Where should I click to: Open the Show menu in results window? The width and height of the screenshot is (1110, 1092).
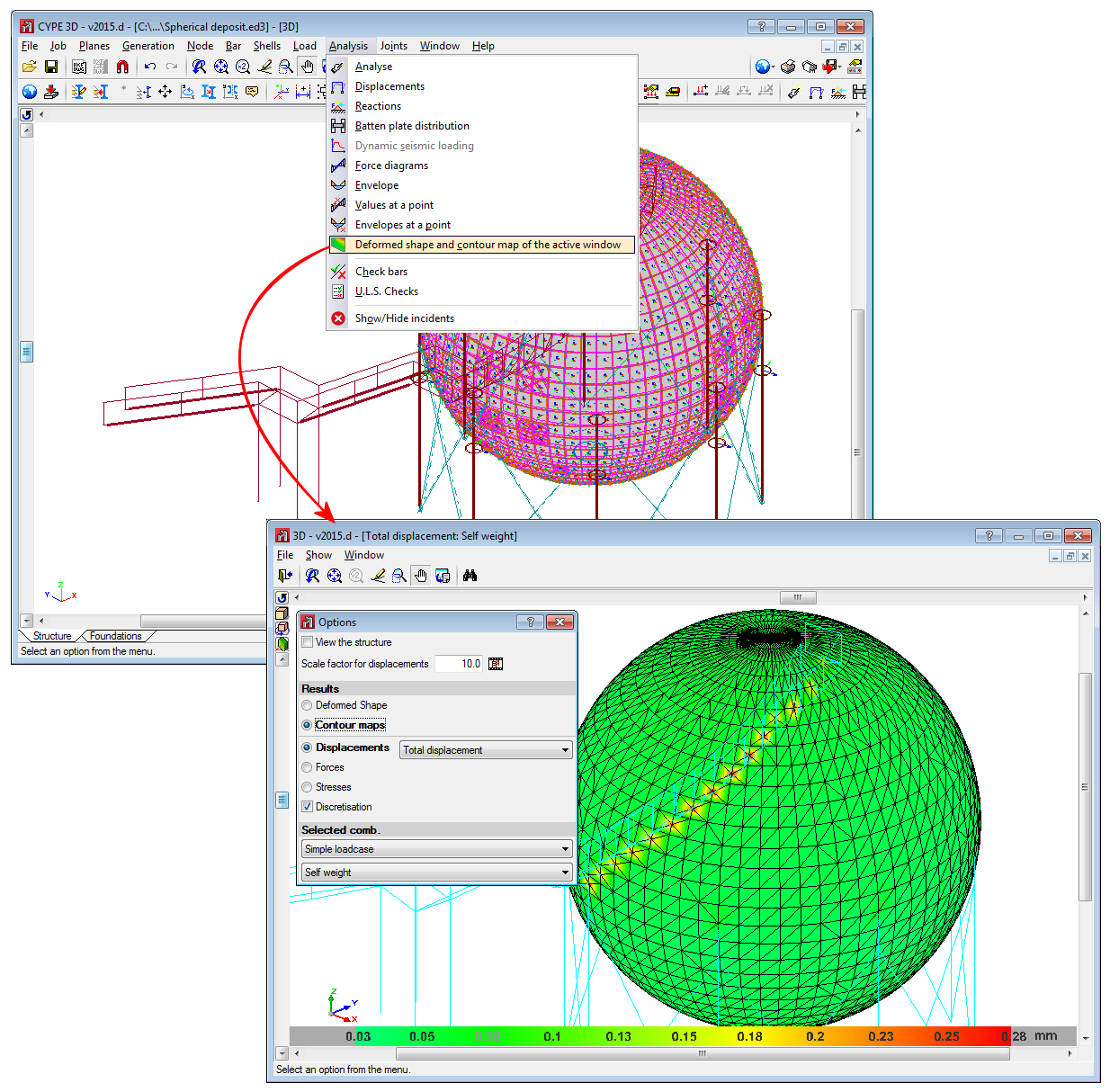click(x=318, y=555)
